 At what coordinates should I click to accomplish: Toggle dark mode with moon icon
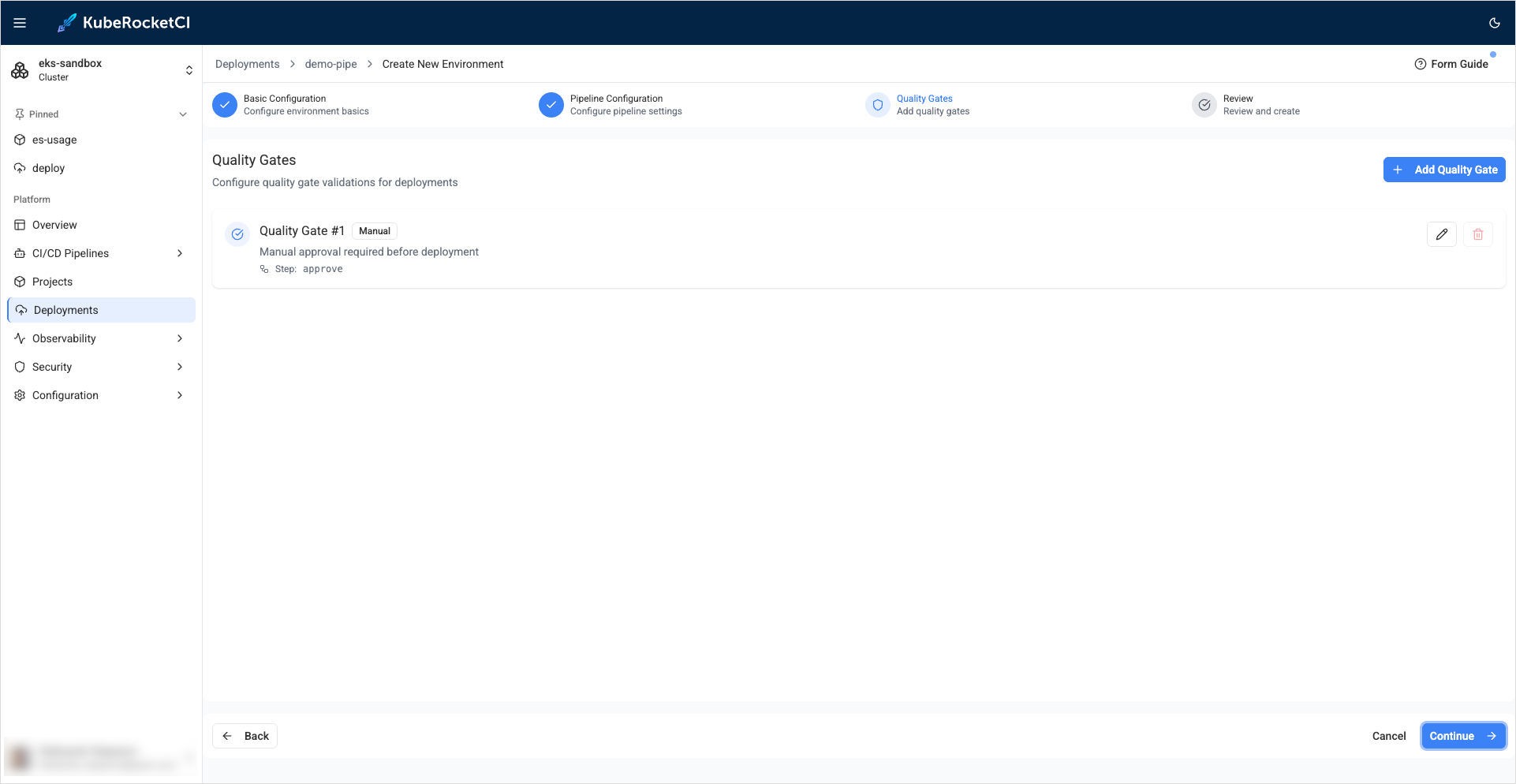[1494, 23]
